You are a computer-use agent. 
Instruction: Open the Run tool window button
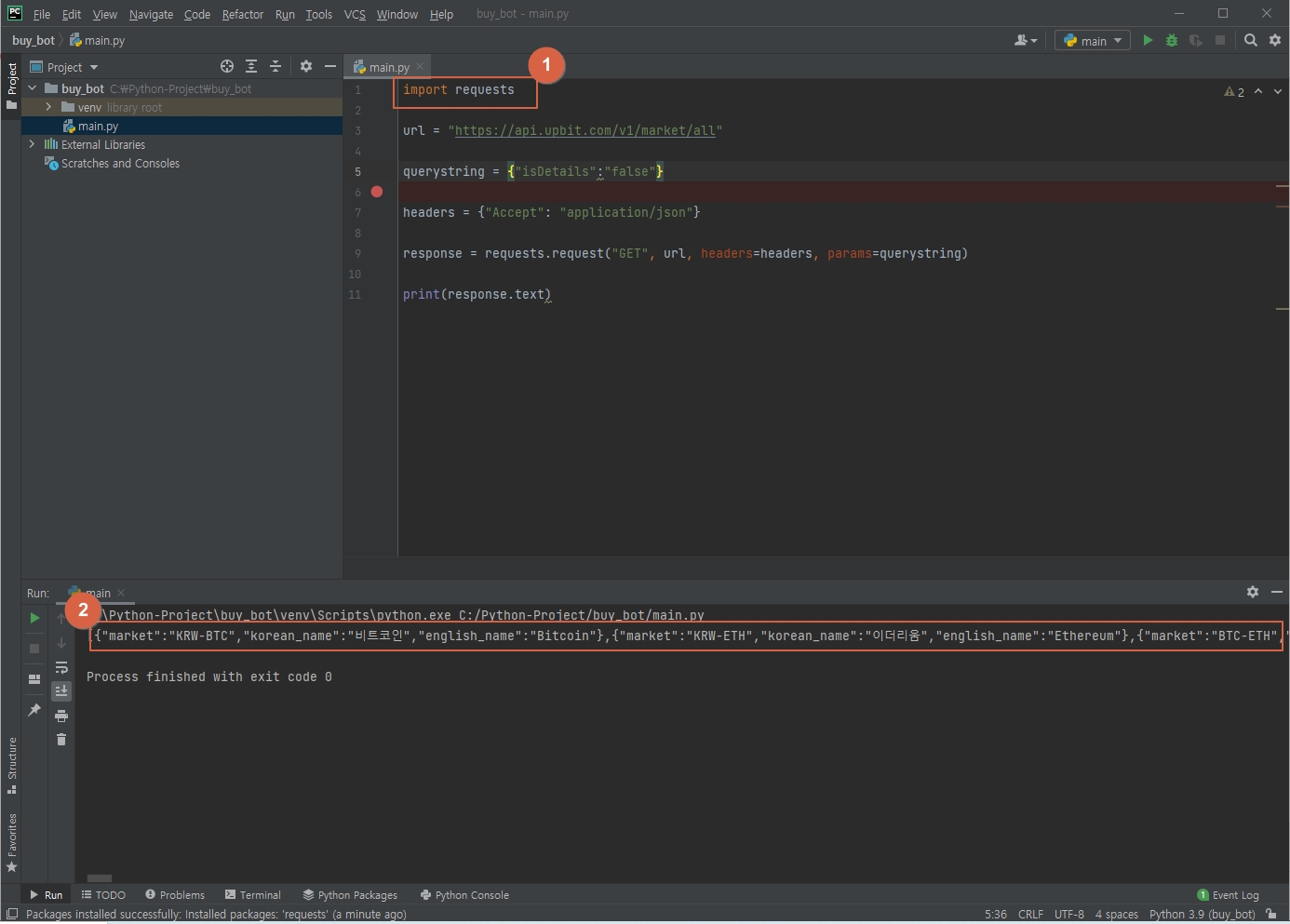tap(47, 895)
